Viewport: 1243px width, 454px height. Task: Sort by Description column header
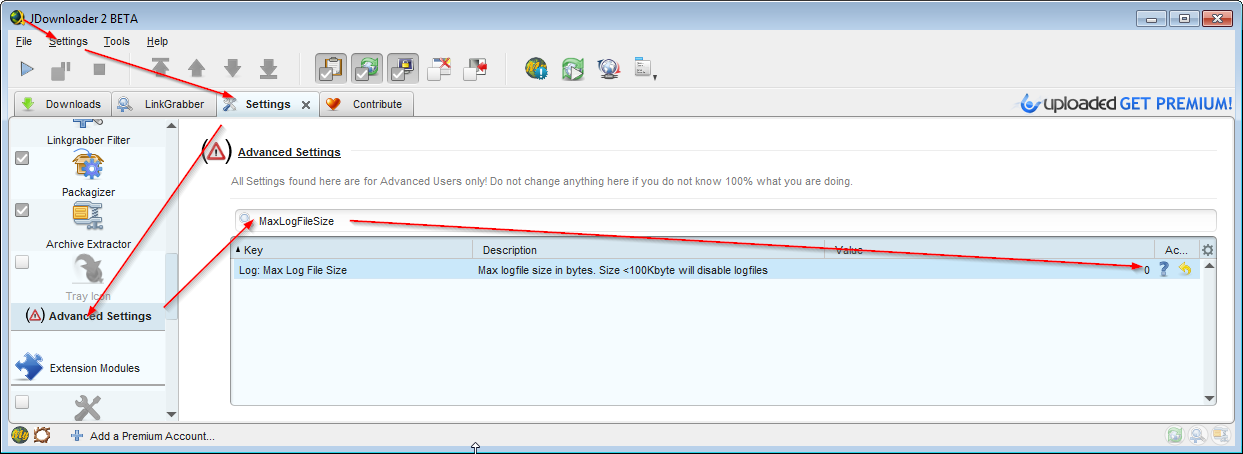coord(649,250)
